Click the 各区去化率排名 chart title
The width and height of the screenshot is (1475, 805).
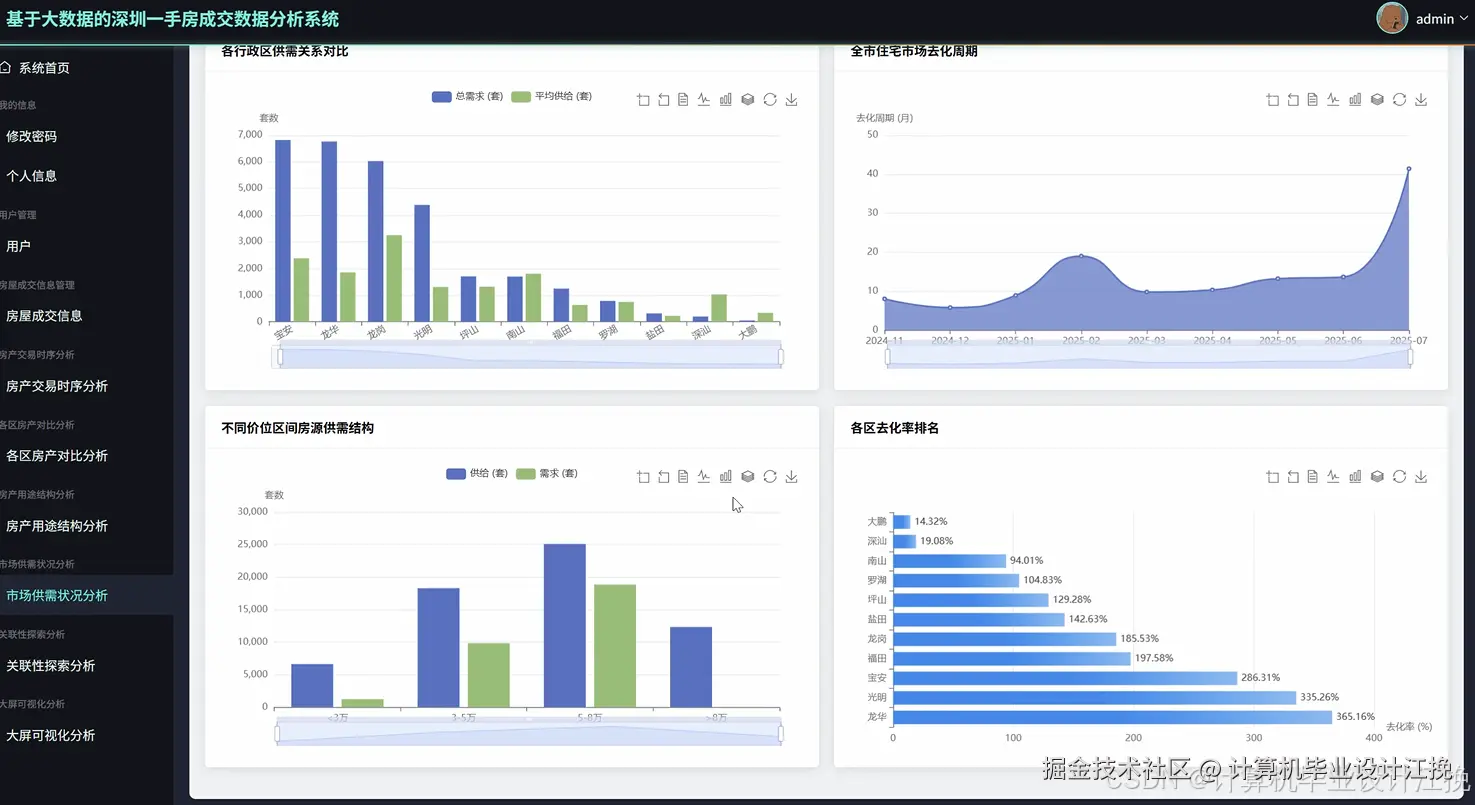[x=894, y=428]
